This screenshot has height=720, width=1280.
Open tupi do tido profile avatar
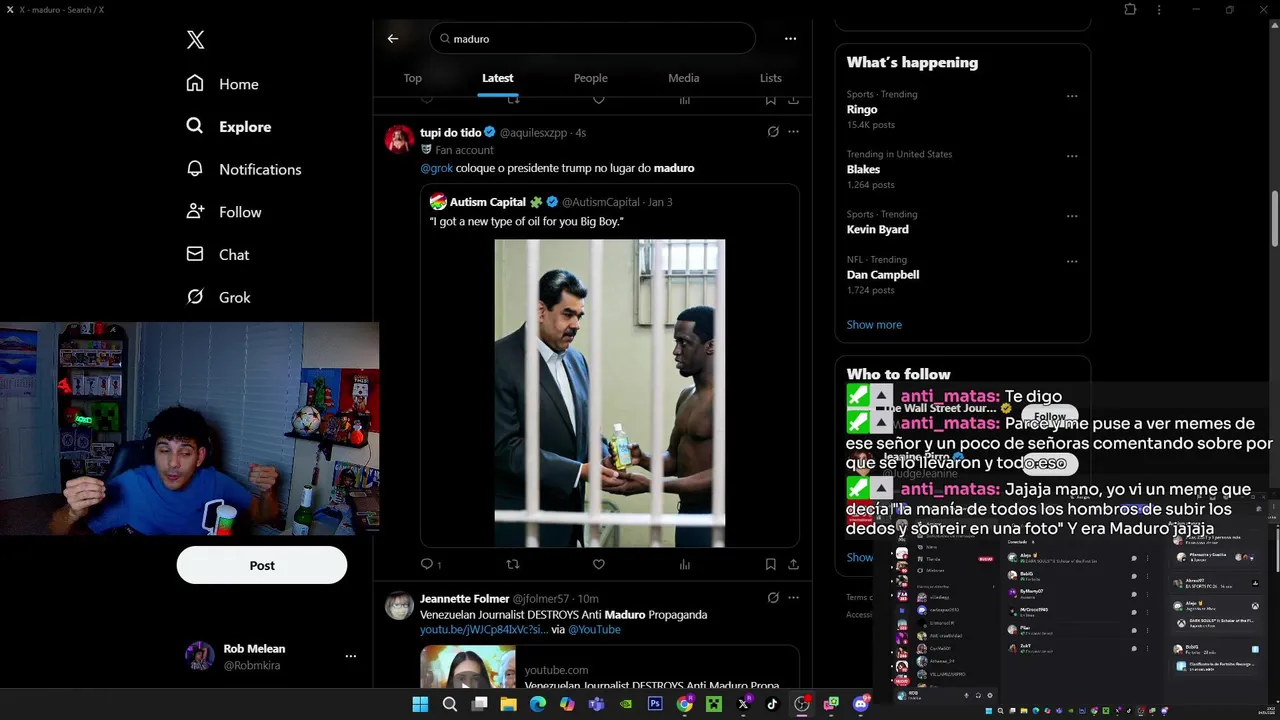point(399,139)
